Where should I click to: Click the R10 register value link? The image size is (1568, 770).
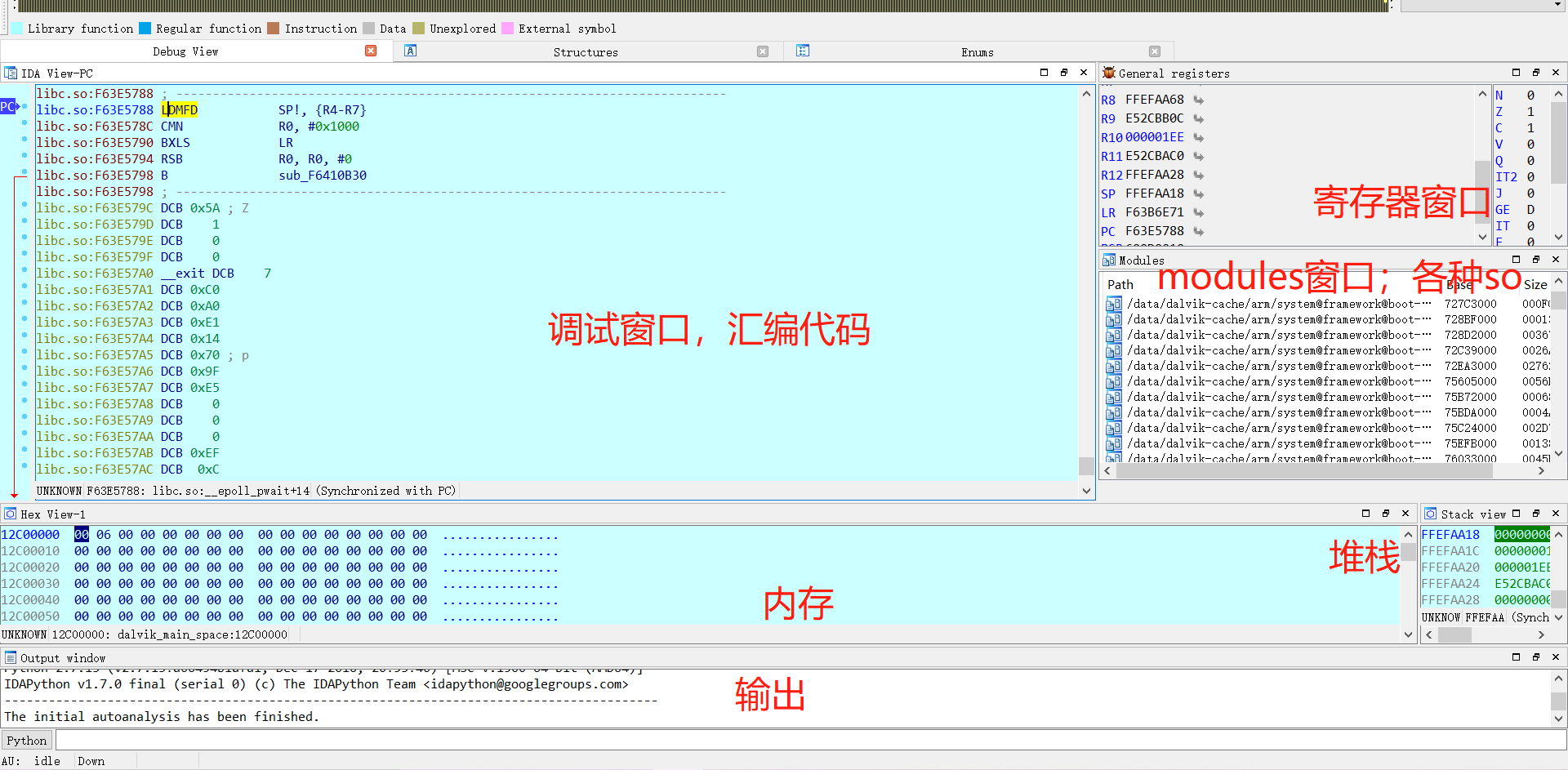pos(1154,137)
